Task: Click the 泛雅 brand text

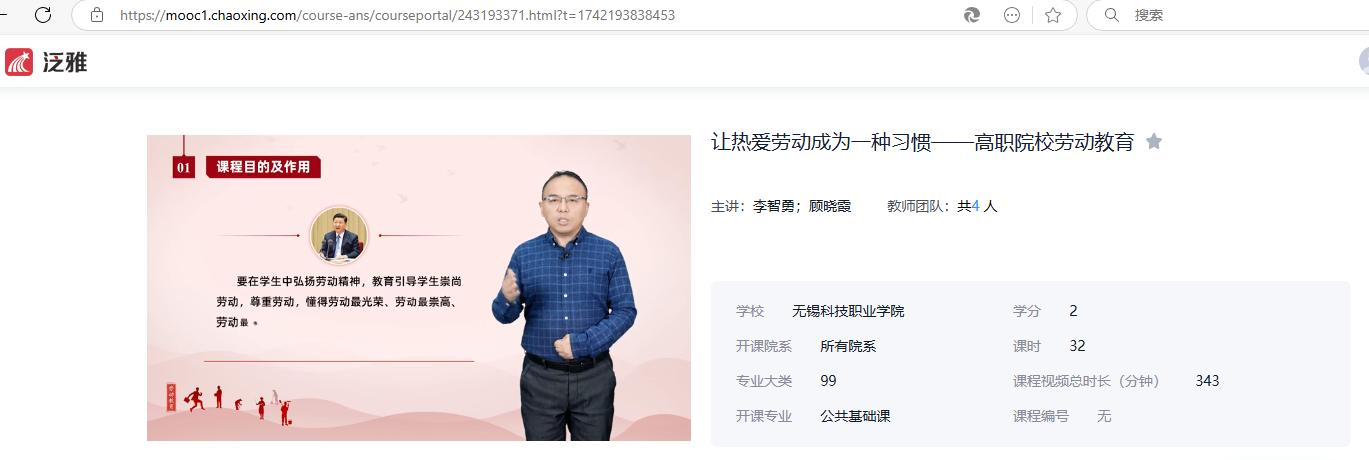Action: point(65,62)
